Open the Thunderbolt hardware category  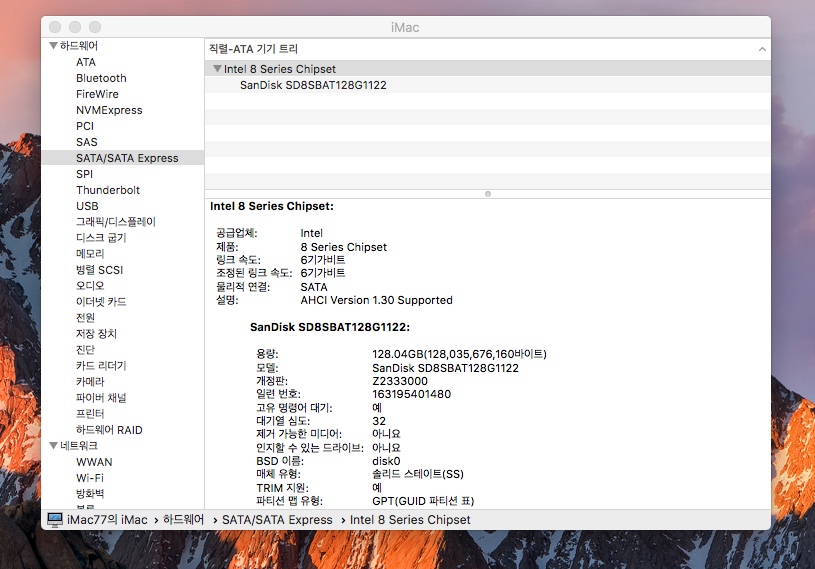tap(108, 190)
